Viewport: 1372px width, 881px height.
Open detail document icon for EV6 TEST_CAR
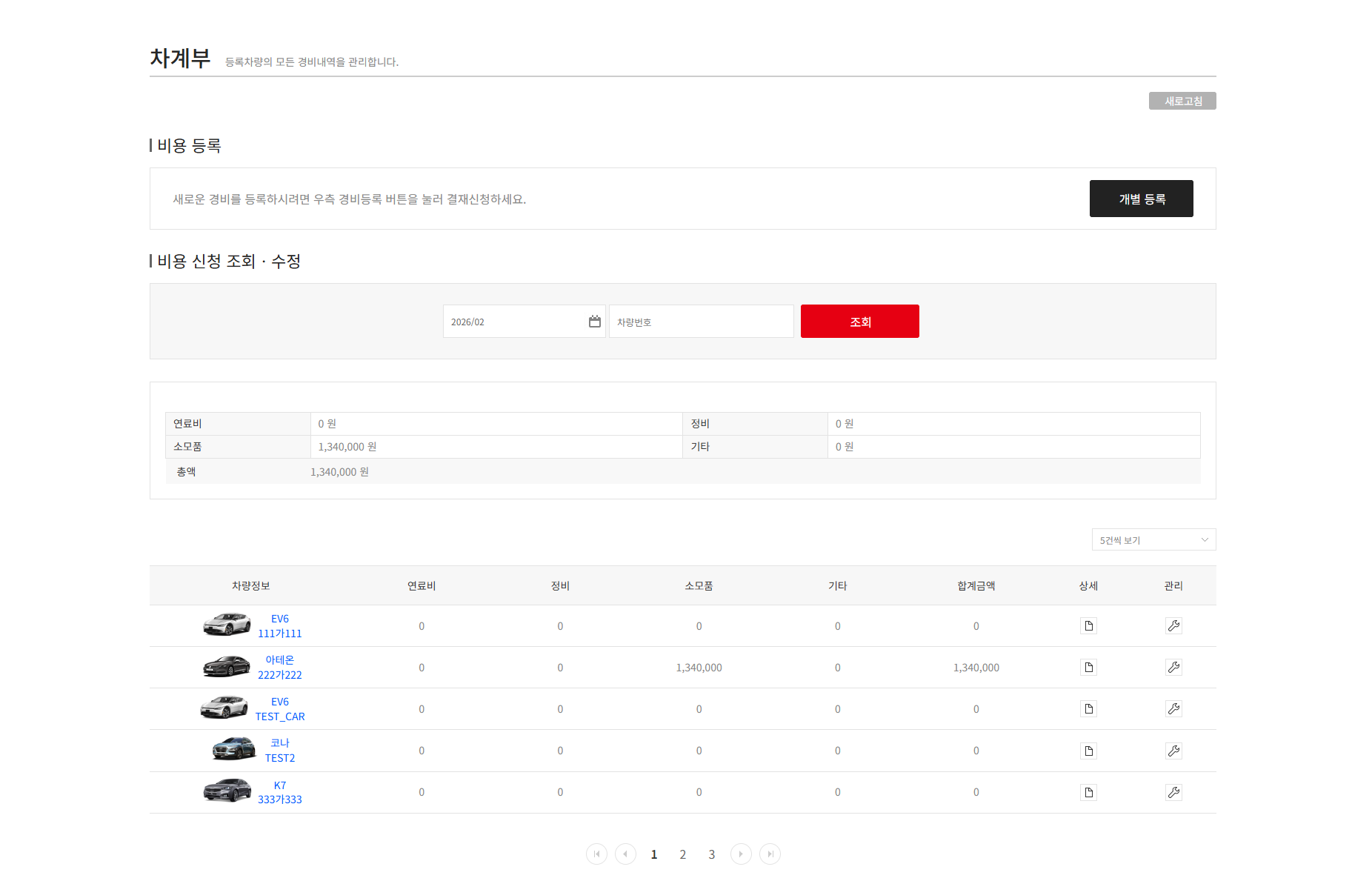point(1088,709)
